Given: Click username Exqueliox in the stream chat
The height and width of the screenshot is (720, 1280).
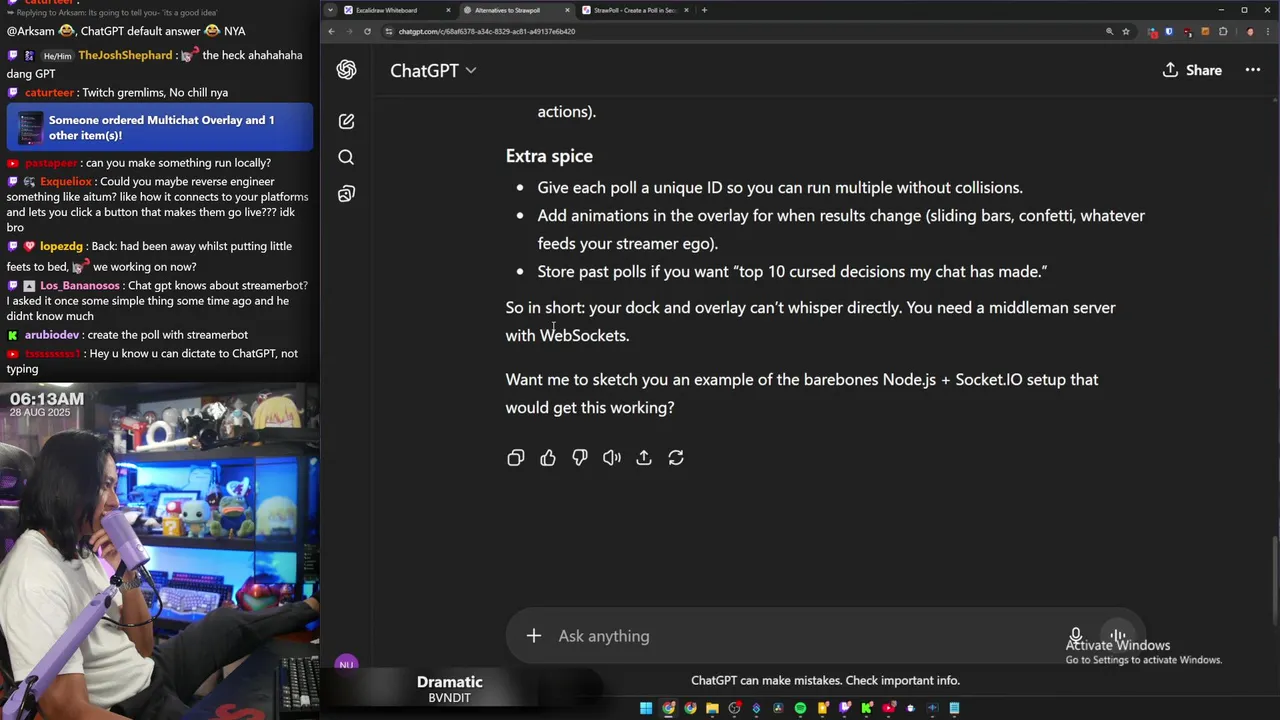Looking at the screenshot, I should [x=66, y=181].
